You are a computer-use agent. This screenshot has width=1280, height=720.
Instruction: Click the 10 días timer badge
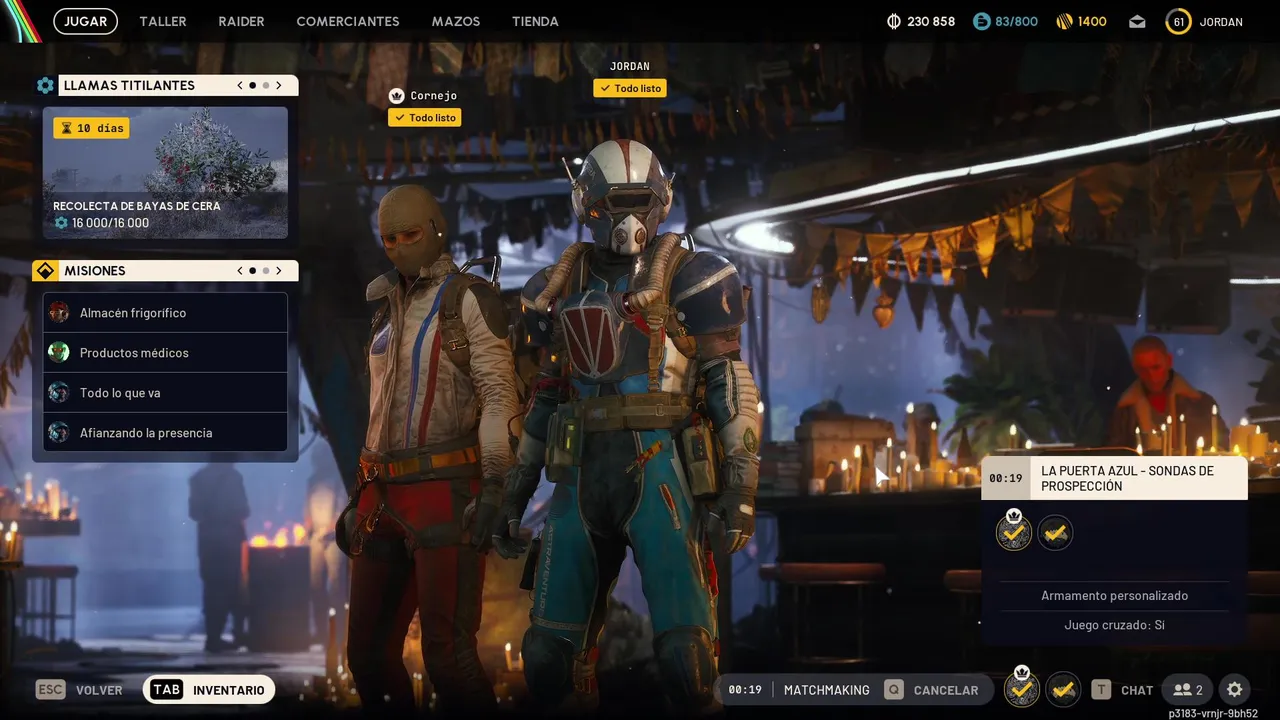point(91,128)
